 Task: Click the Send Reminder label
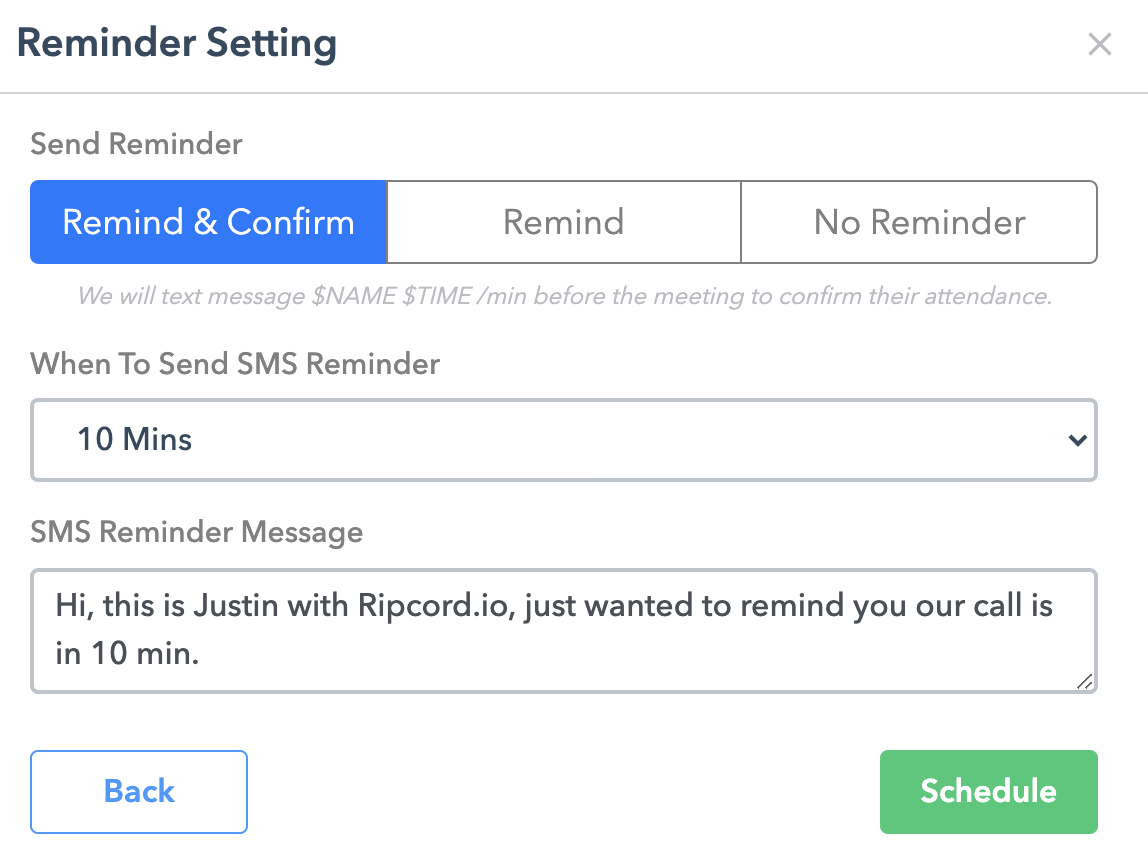click(136, 144)
